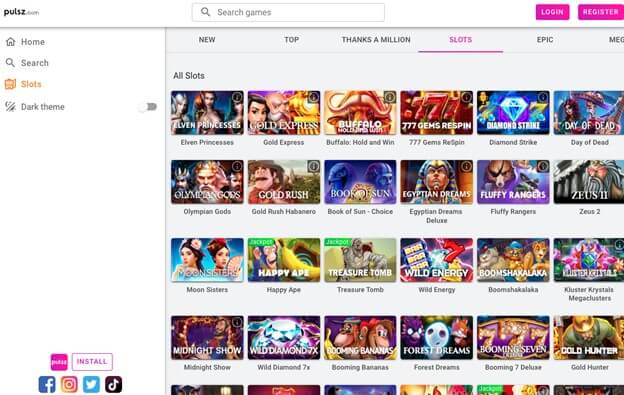Viewport: 624px width, 395px height.
Task: Open the Facebook social icon
Action: tap(47, 384)
